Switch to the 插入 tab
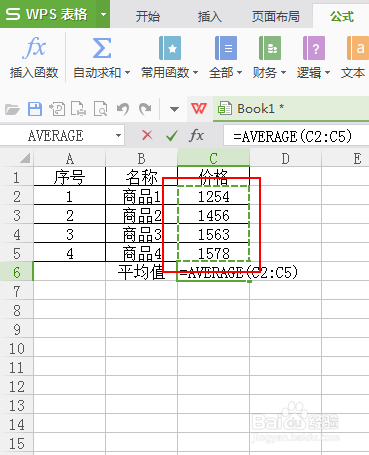Image resolution: width=369 pixels, height=455 pixels. [210, 16]
